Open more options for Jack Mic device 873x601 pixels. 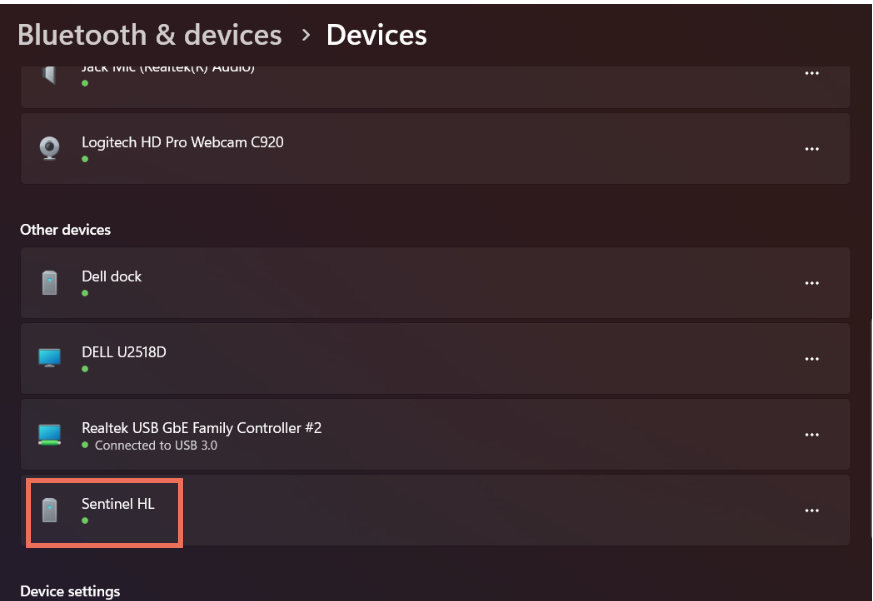[812, 73]
